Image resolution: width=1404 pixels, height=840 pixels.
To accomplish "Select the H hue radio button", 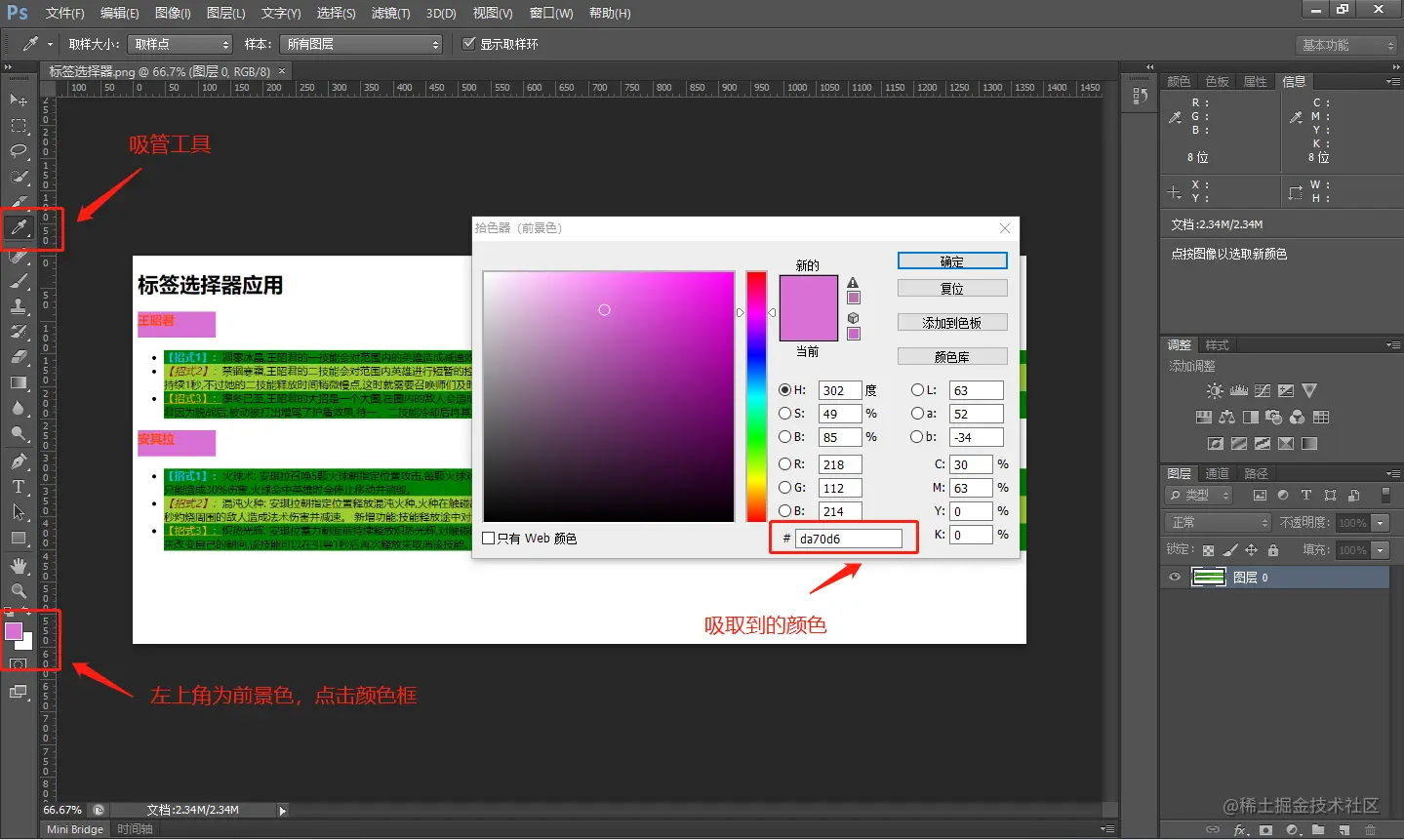I will point(785,389).
